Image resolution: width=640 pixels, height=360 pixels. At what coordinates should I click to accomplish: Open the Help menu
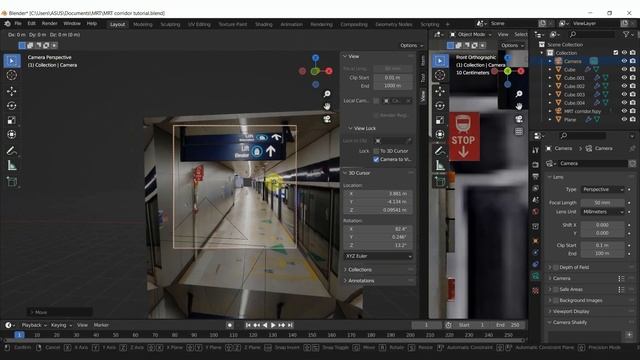(x=92, y=24)
